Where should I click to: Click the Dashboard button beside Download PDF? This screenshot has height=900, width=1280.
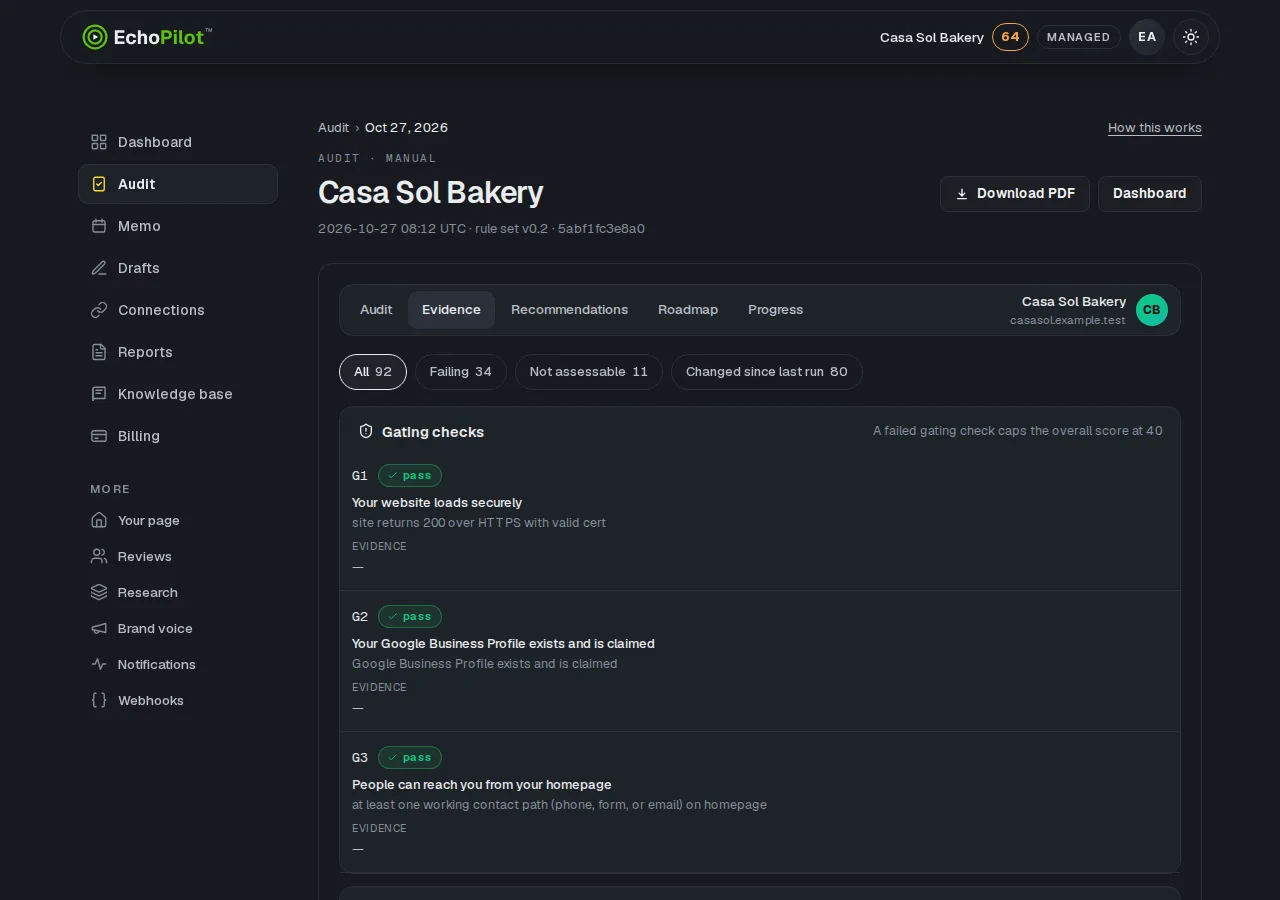coord(1150,194)
